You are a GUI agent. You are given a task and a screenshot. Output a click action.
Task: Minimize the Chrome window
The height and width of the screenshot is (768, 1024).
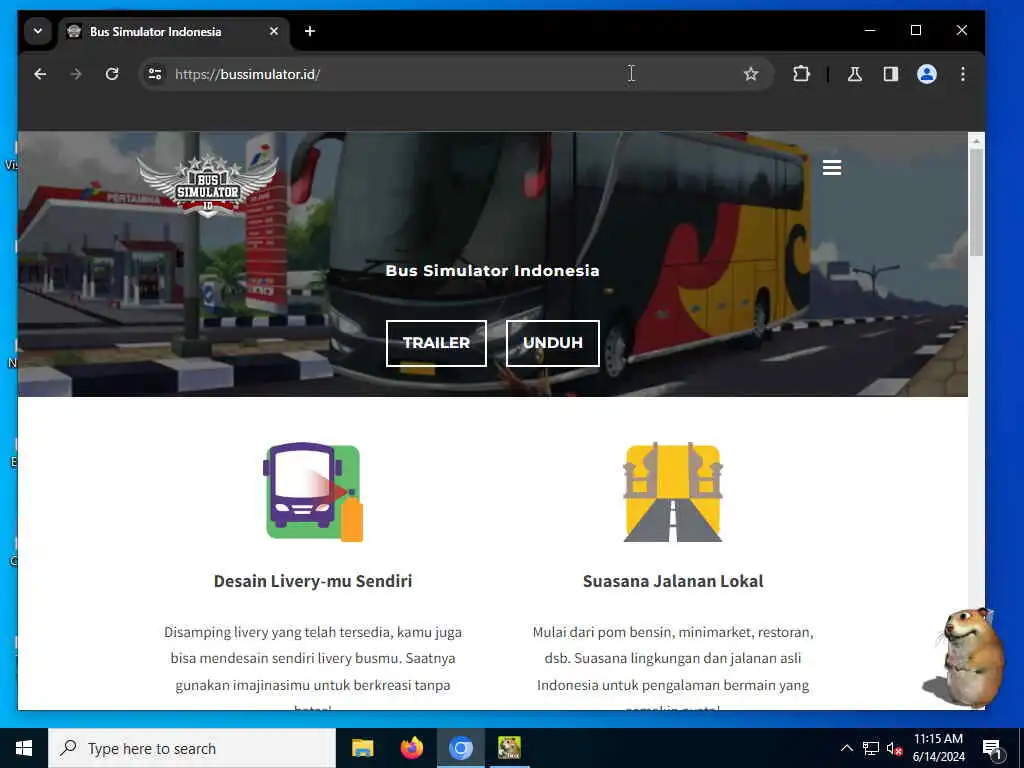pos(870,31)
